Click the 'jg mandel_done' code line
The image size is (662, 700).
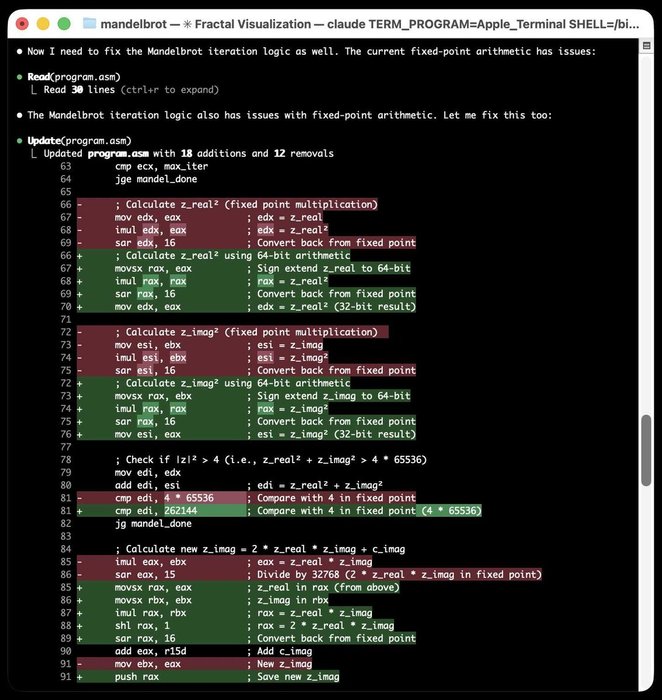pos(153,524)
